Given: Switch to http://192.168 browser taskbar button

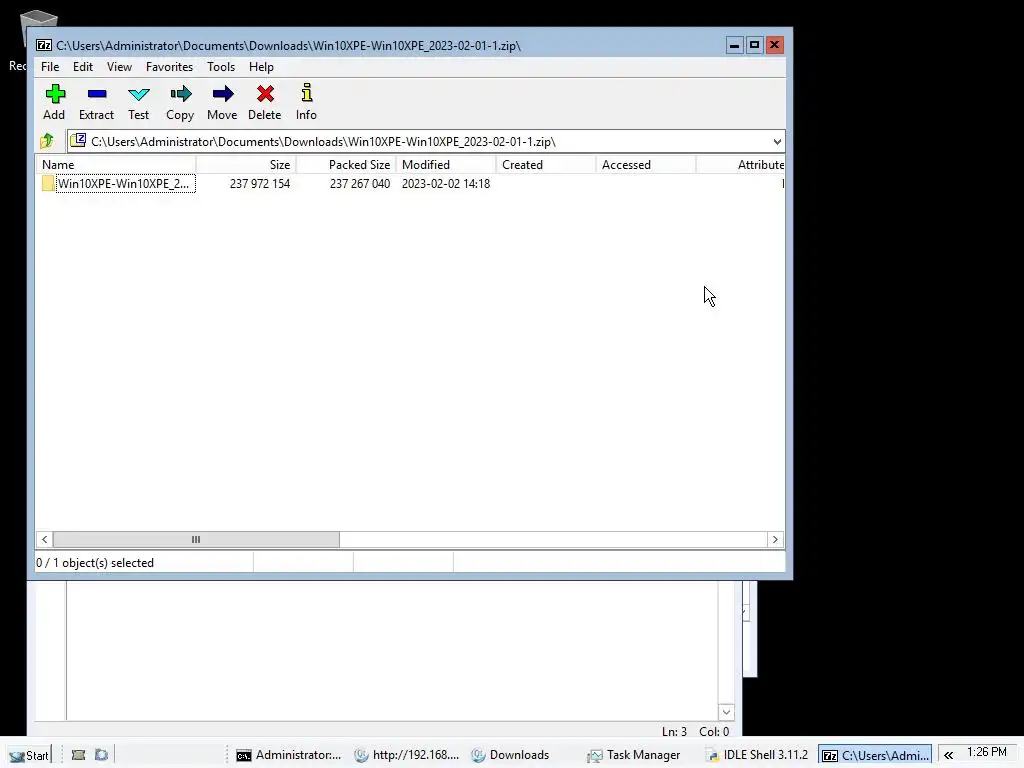Looking at the screenshot, I should (407, 755).
